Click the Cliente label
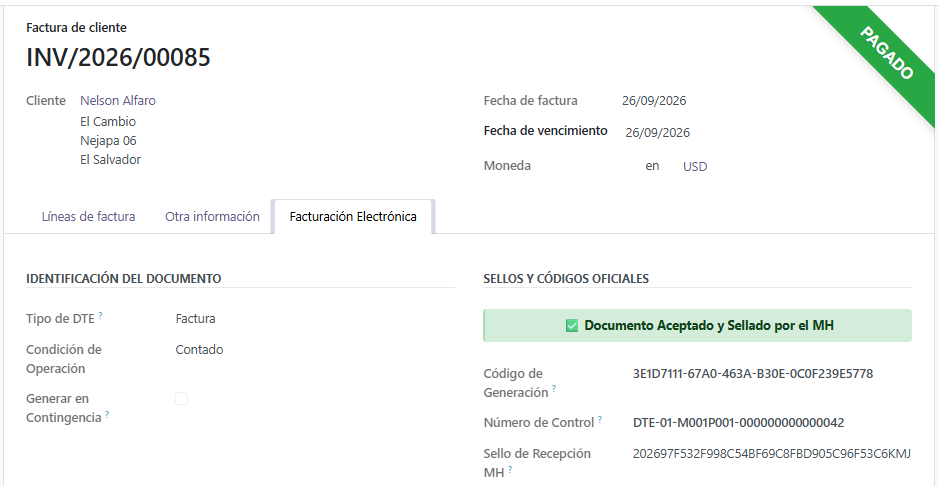Viewport: 939px width, 486px height. coord(46,101)
